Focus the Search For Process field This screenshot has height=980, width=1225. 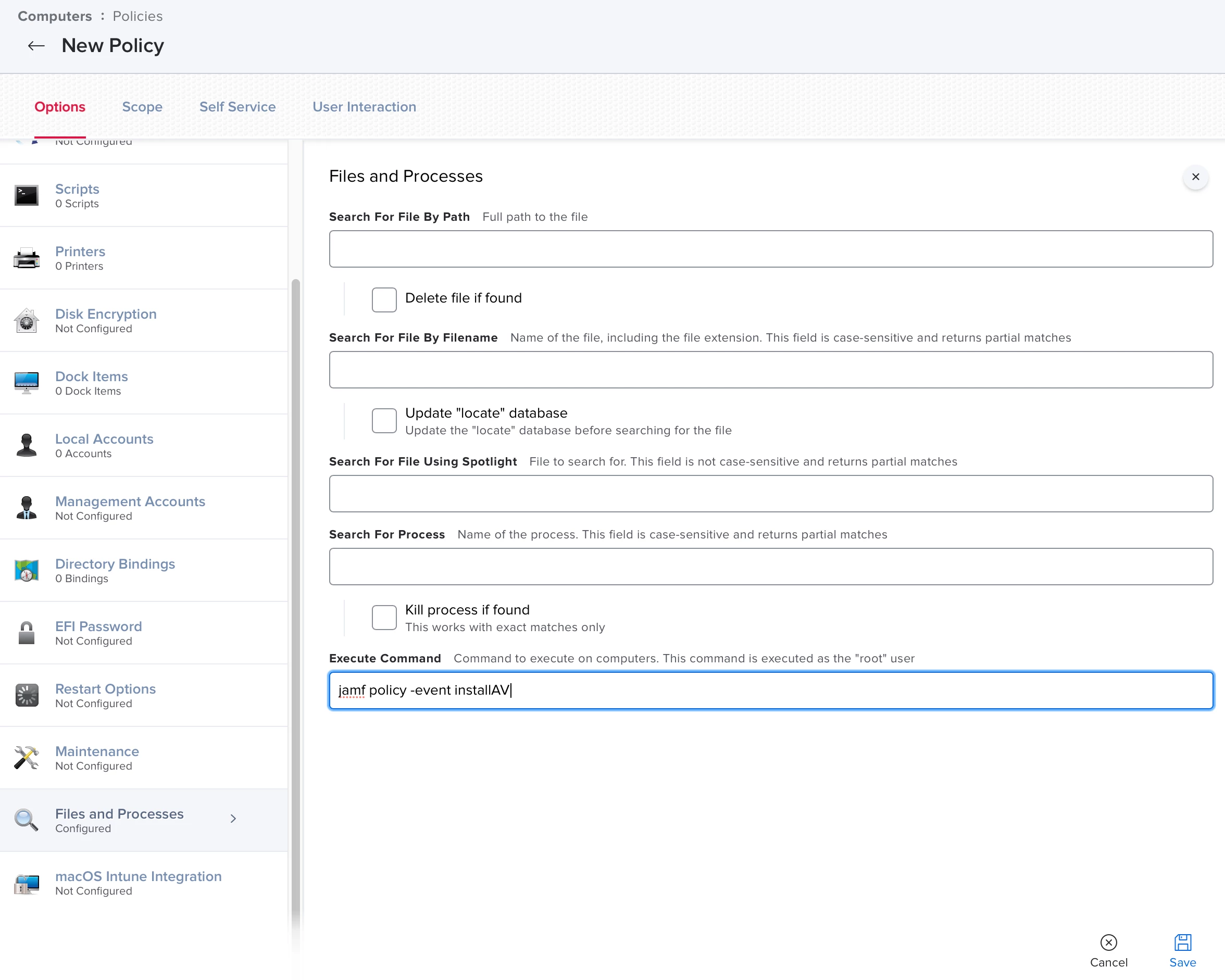[x=770, y=567]
